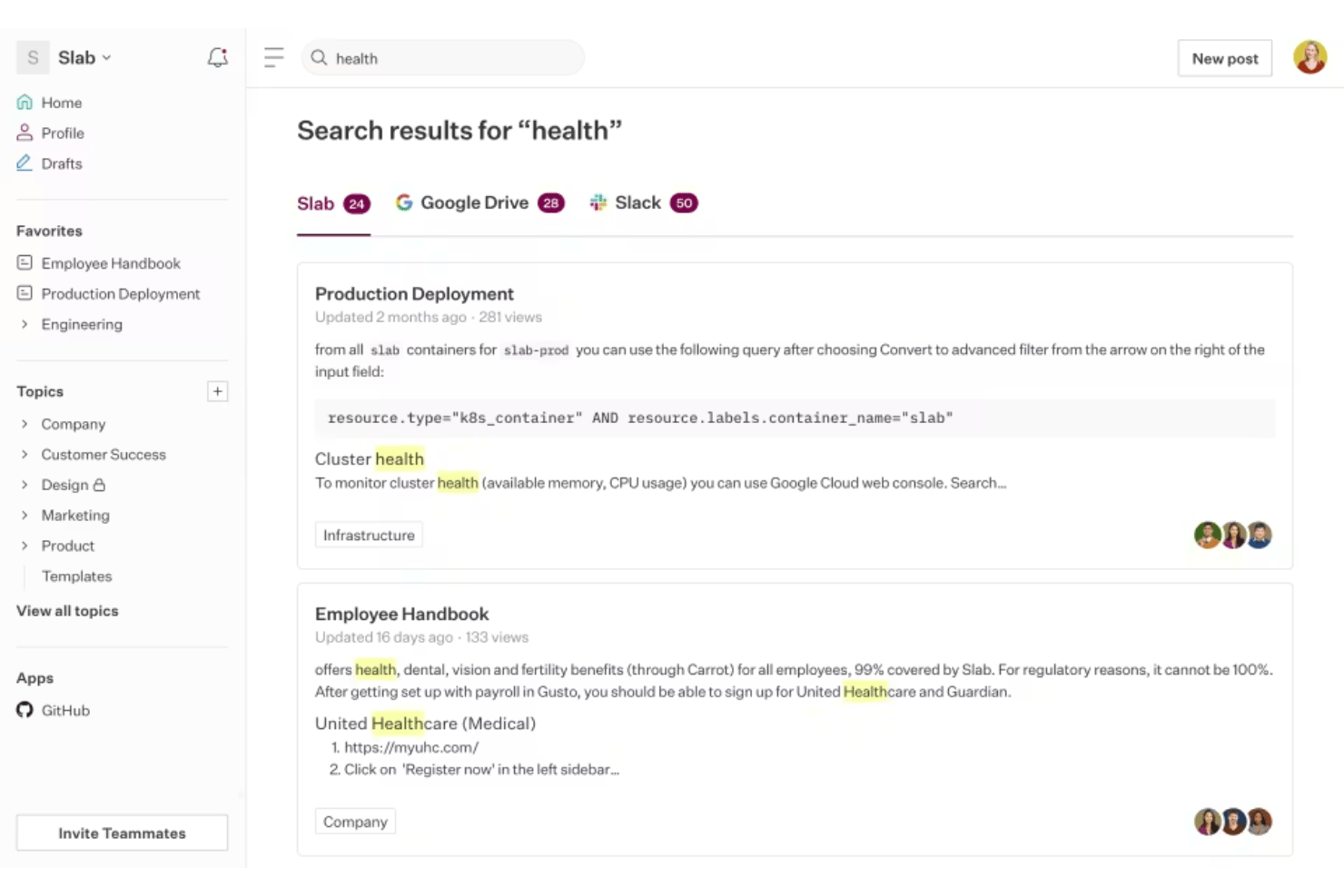The image size is (1344, 896).
Task: Click the Design topic lock icon
Action: [100, 485]
